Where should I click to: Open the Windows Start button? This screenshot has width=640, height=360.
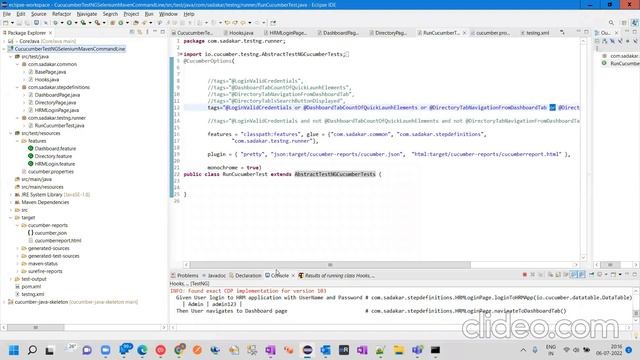(x=14, y=350)
